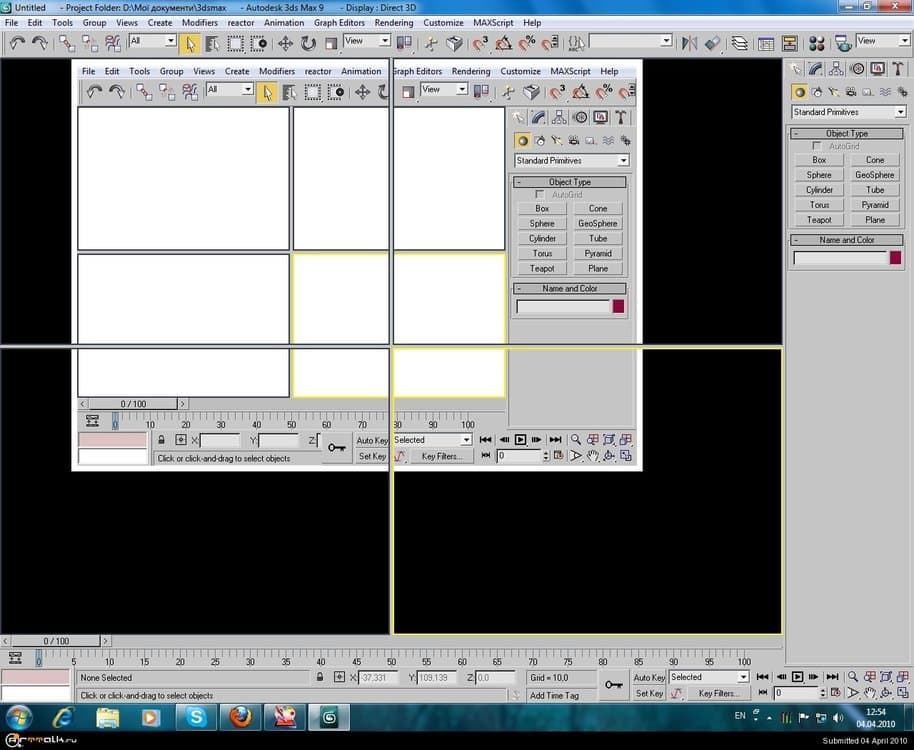Click the Mirror tool icon in the main toolbar
Screen dimensions: 914x750
[x=689, y=43]
